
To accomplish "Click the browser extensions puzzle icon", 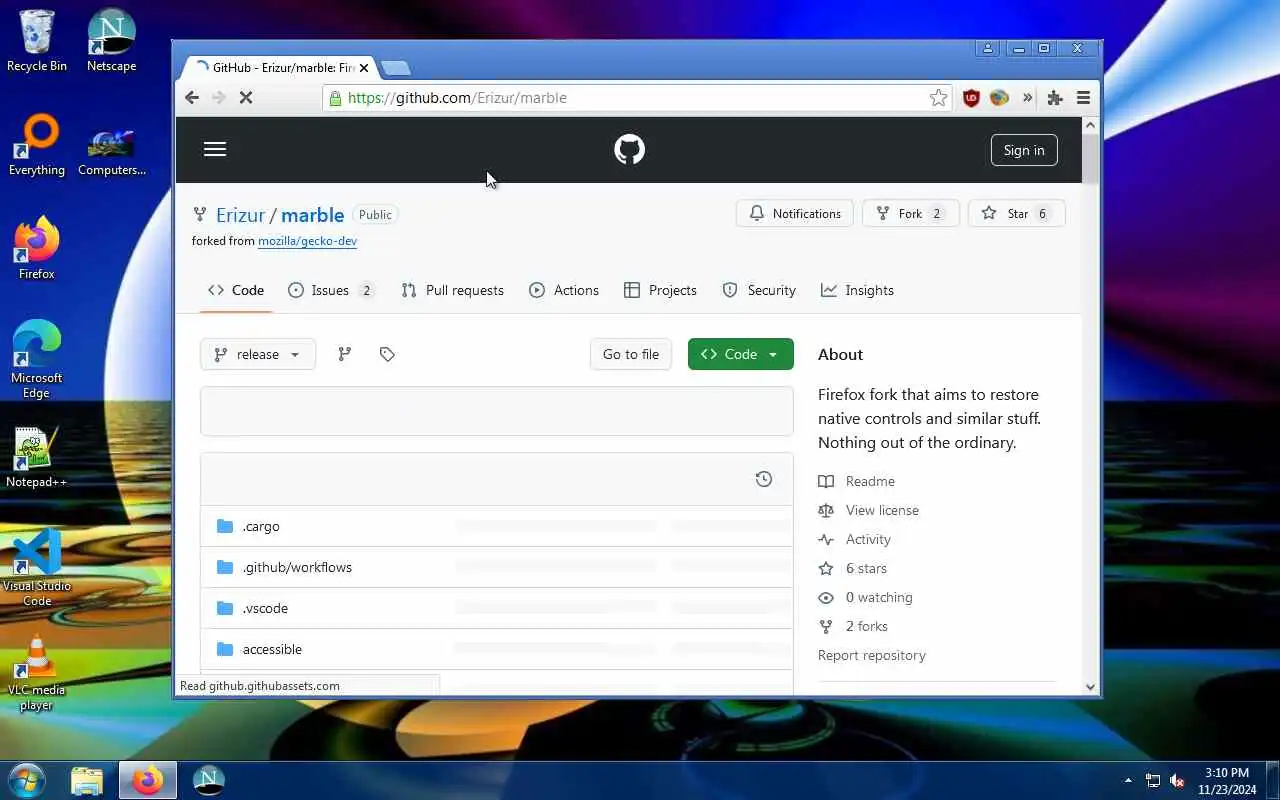I will 1055,98.
